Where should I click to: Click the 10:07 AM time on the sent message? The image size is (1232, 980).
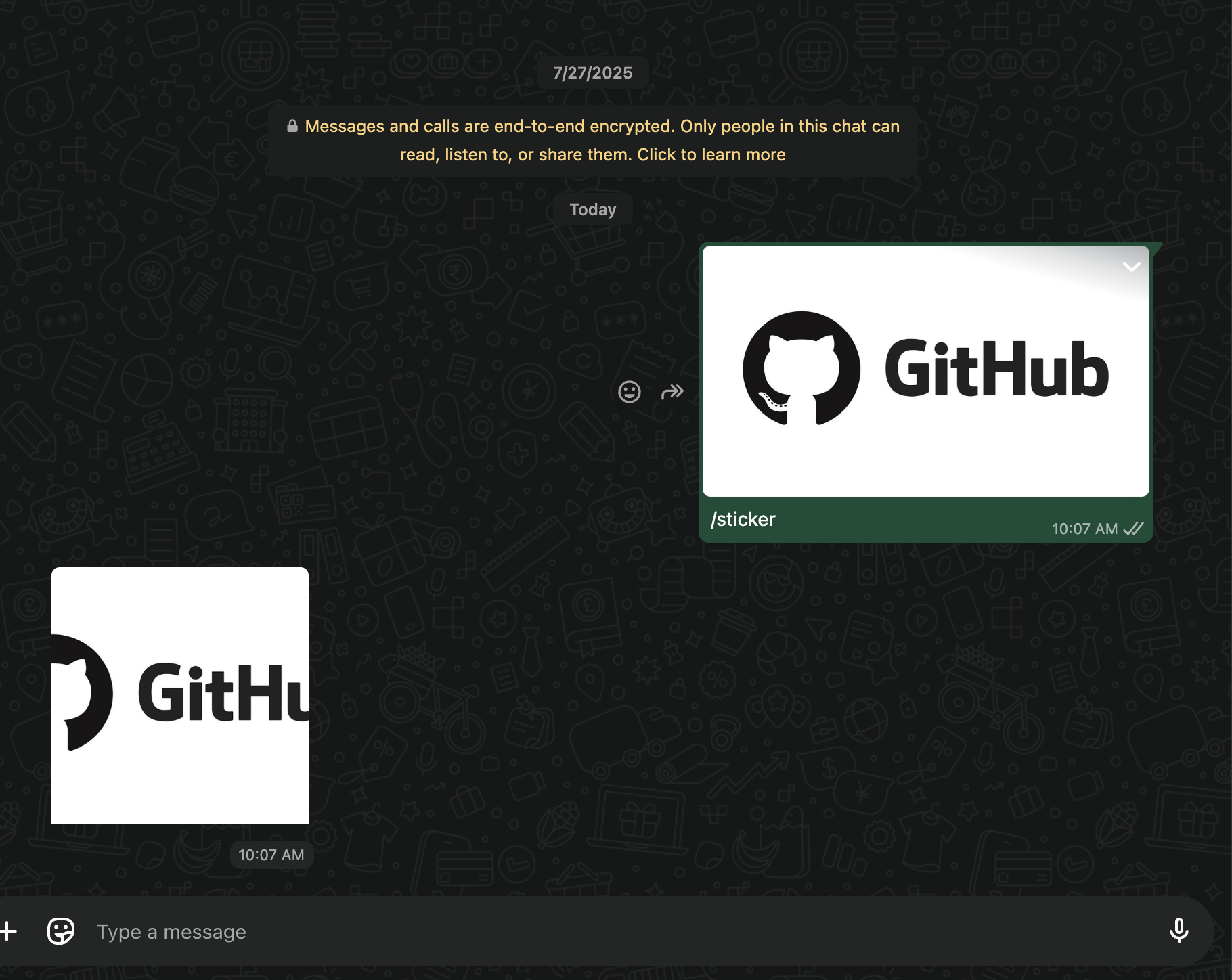pos(1084,529)
